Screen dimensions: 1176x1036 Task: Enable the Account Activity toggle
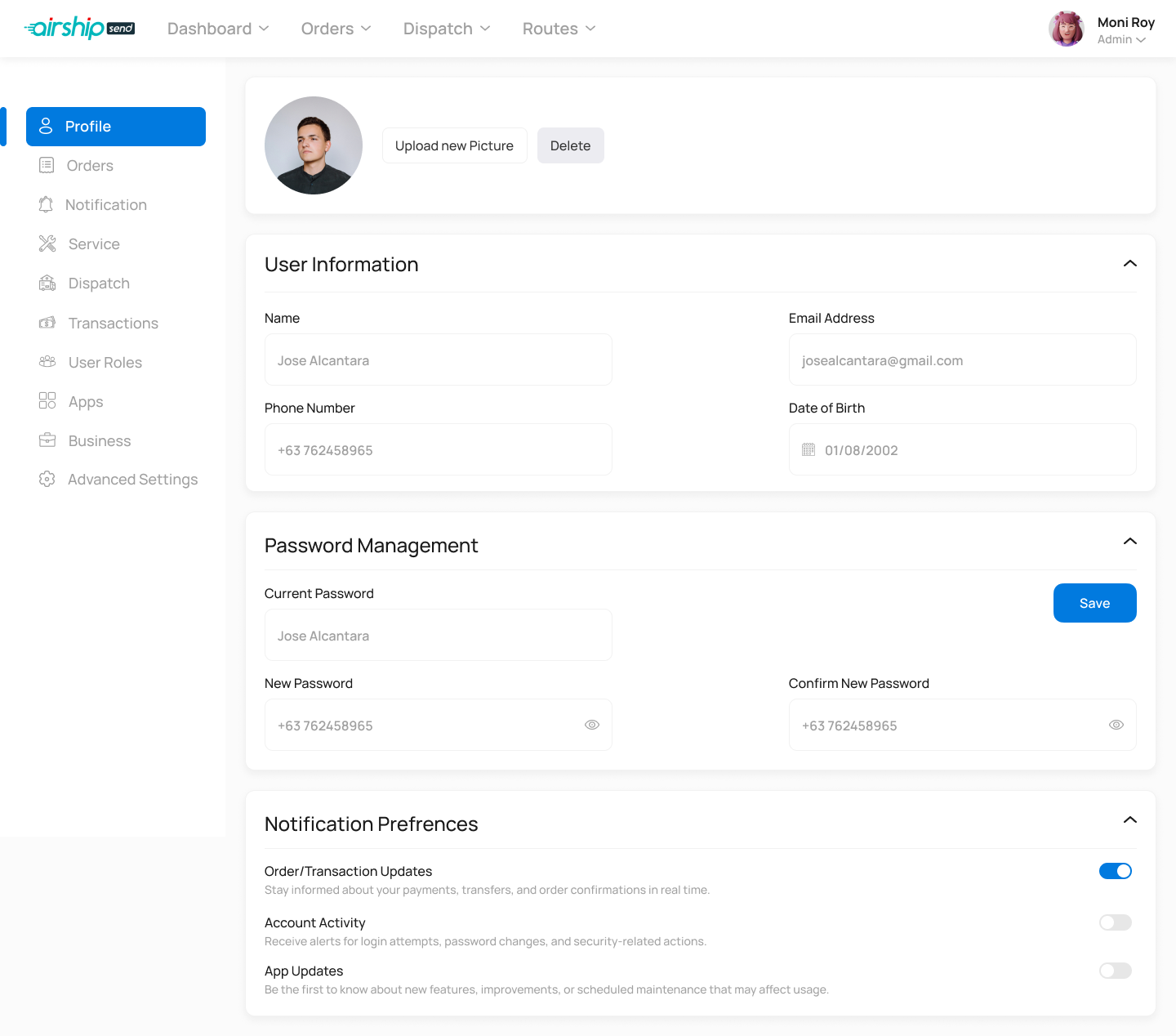(1116, 922)
